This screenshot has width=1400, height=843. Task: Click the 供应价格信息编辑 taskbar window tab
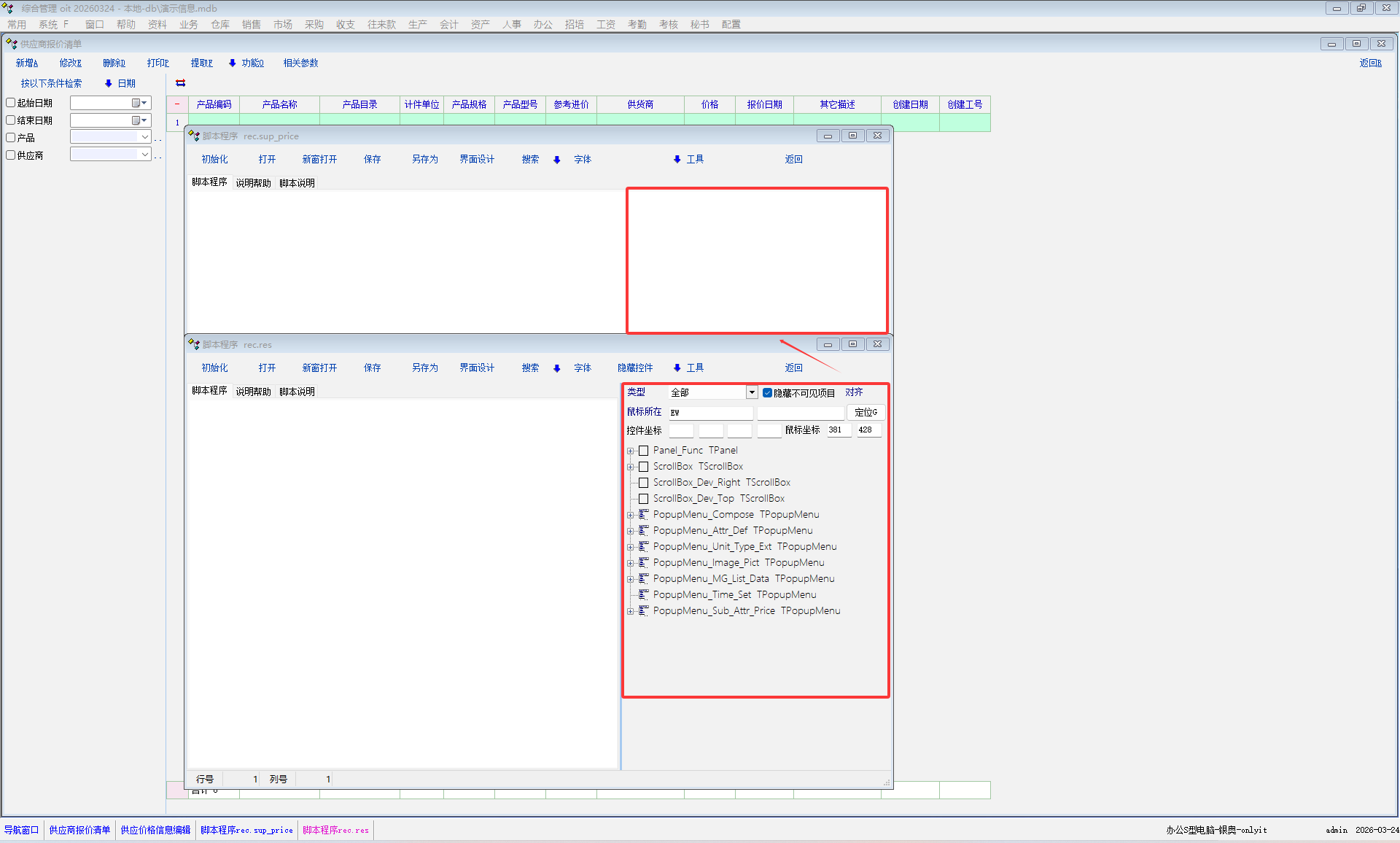click(x=155, y=830)
